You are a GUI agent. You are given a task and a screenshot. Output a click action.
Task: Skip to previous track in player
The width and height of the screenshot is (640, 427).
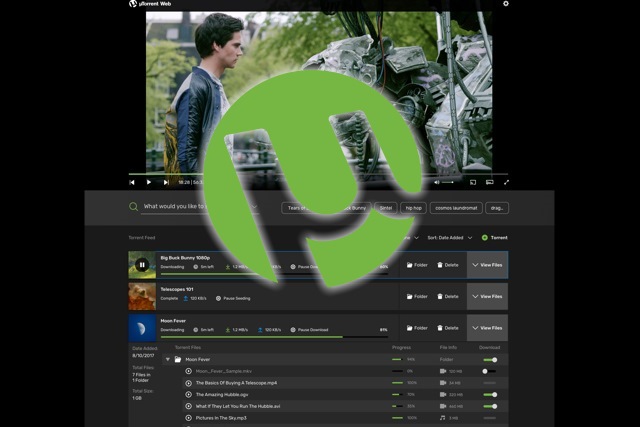point(132,182)
